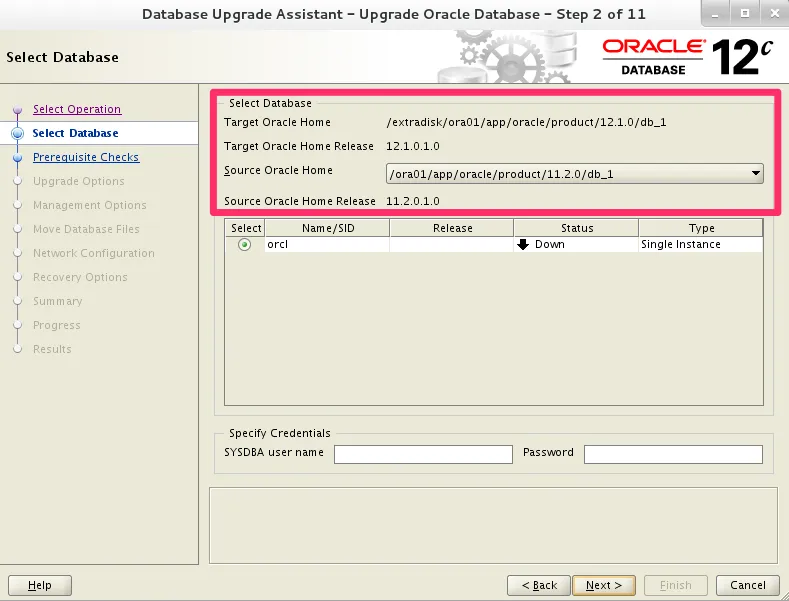This screenshot has width=789, height=601.
Task: Sort table by Name/SID column header
Action: coord(327,228)
